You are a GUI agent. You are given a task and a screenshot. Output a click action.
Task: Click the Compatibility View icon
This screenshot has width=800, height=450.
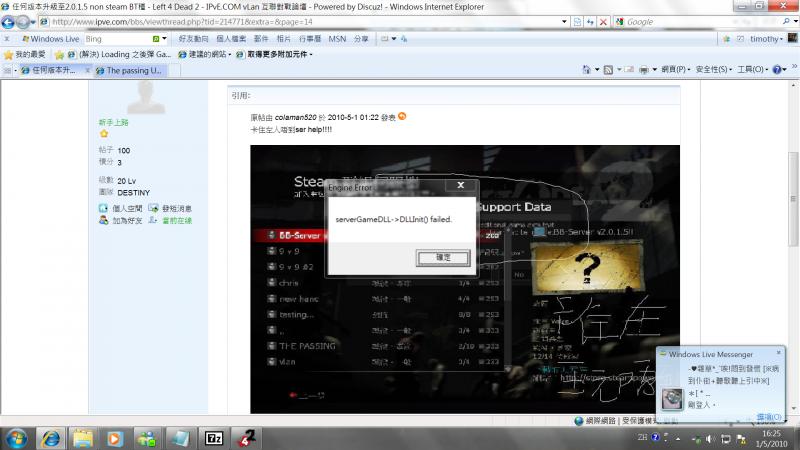pyautogui.click(x=577, y=22)
